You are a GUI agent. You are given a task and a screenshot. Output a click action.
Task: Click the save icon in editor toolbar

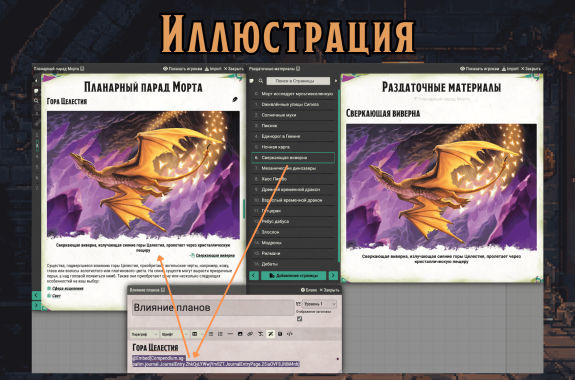pos(280,334)
